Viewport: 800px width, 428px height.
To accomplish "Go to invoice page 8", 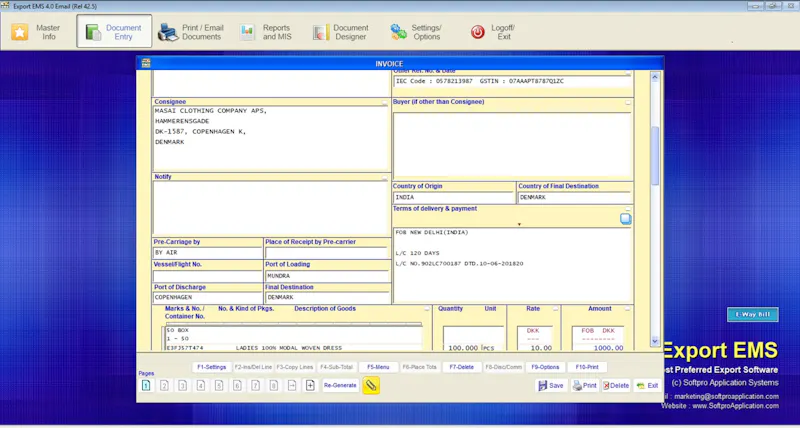I will [274, 386].
